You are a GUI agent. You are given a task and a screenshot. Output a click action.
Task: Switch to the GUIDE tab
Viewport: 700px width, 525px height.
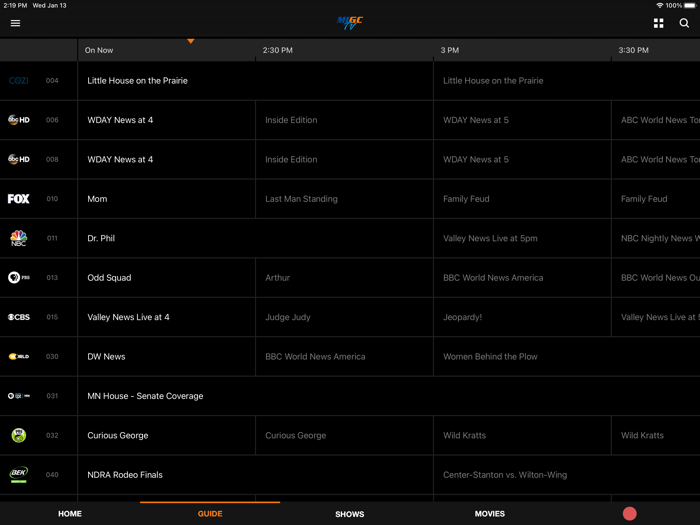tap(210, 514)
